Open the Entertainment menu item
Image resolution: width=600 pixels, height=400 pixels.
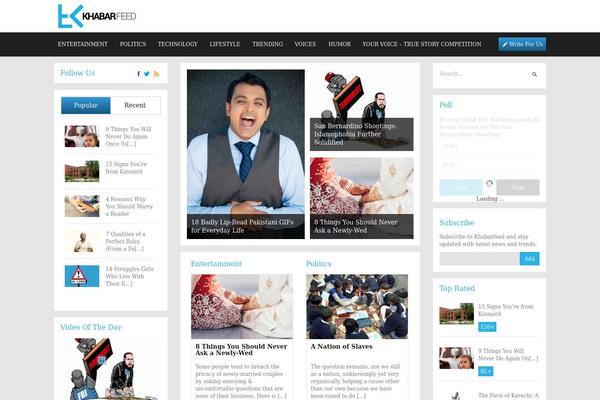click(x=83, y=44)
